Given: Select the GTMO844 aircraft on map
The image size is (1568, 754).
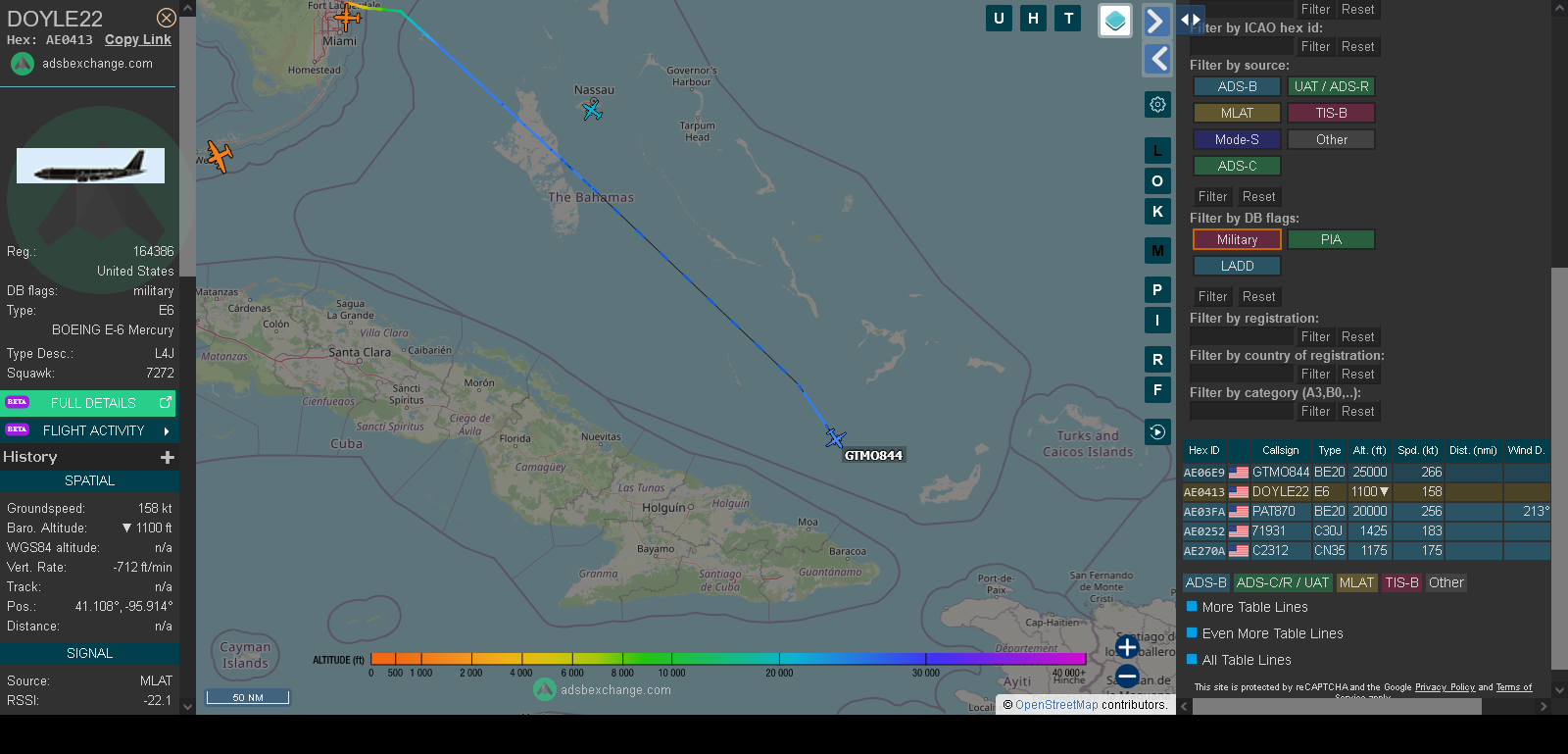Looking at the screenshot, I should pyautogui.click(x=835, y=437).
